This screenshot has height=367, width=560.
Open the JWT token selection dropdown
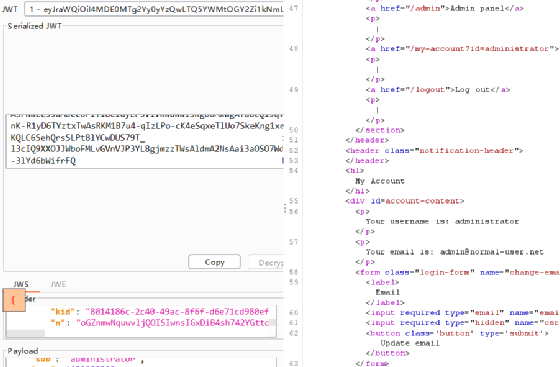click(x=154, y=9)
